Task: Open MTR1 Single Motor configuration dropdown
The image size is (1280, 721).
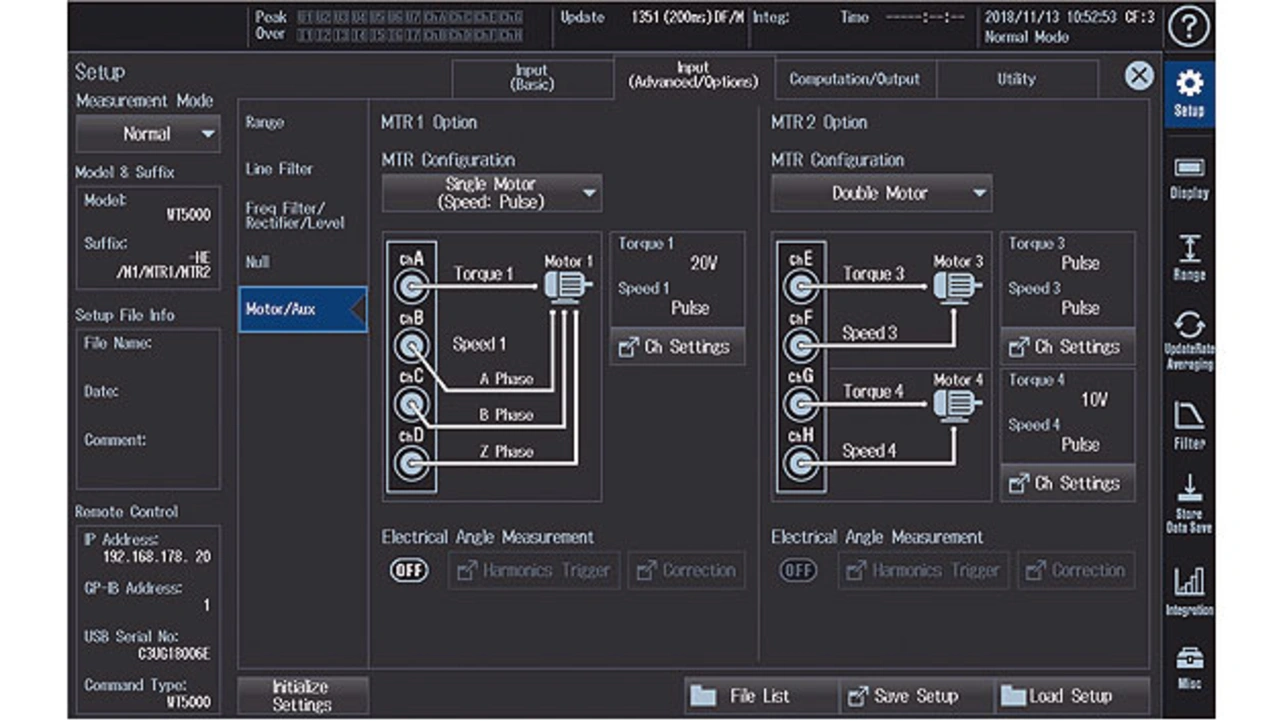Action: [x=491, y=193]
